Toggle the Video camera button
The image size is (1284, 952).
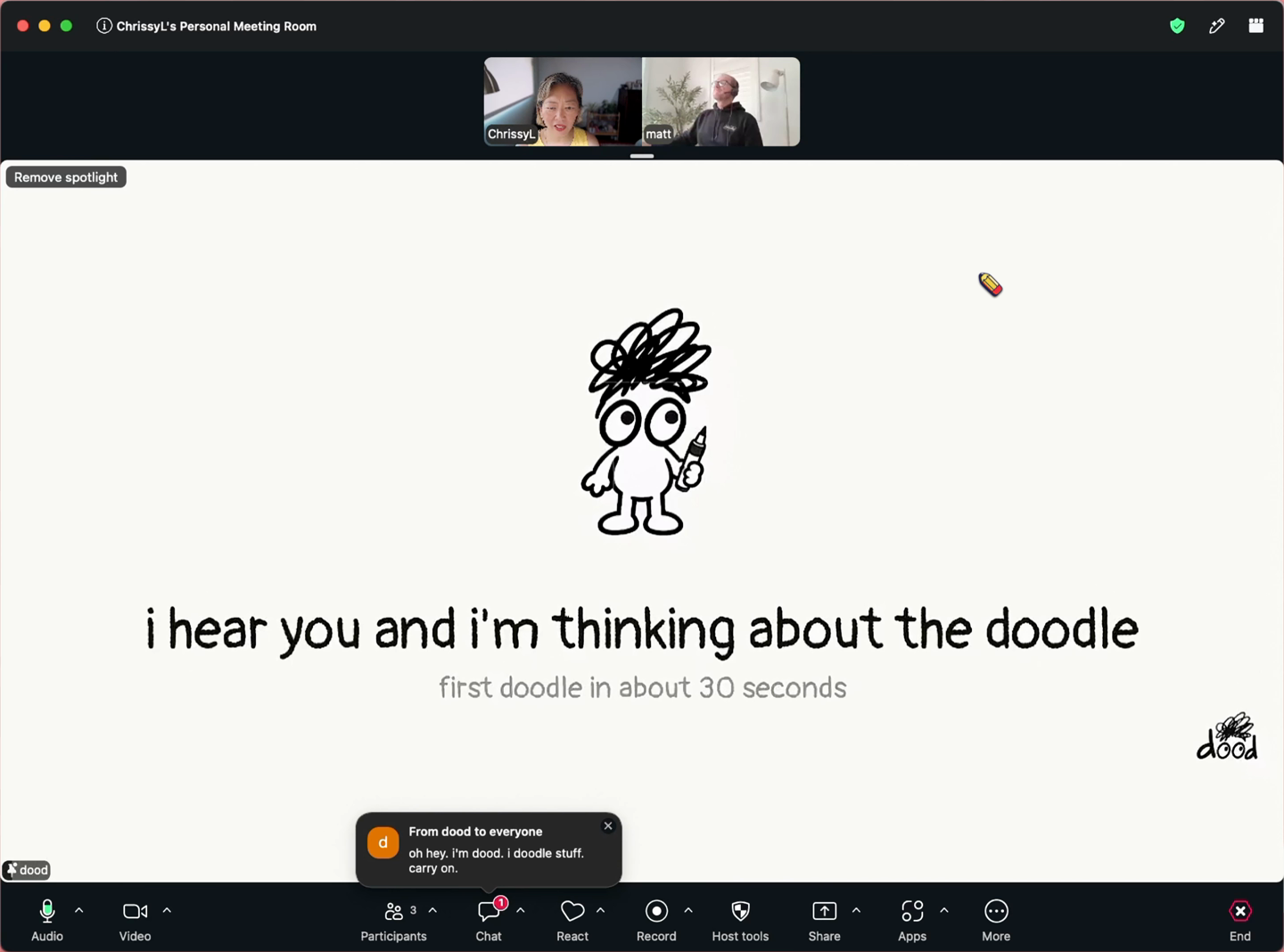click(x=135, y=920)
